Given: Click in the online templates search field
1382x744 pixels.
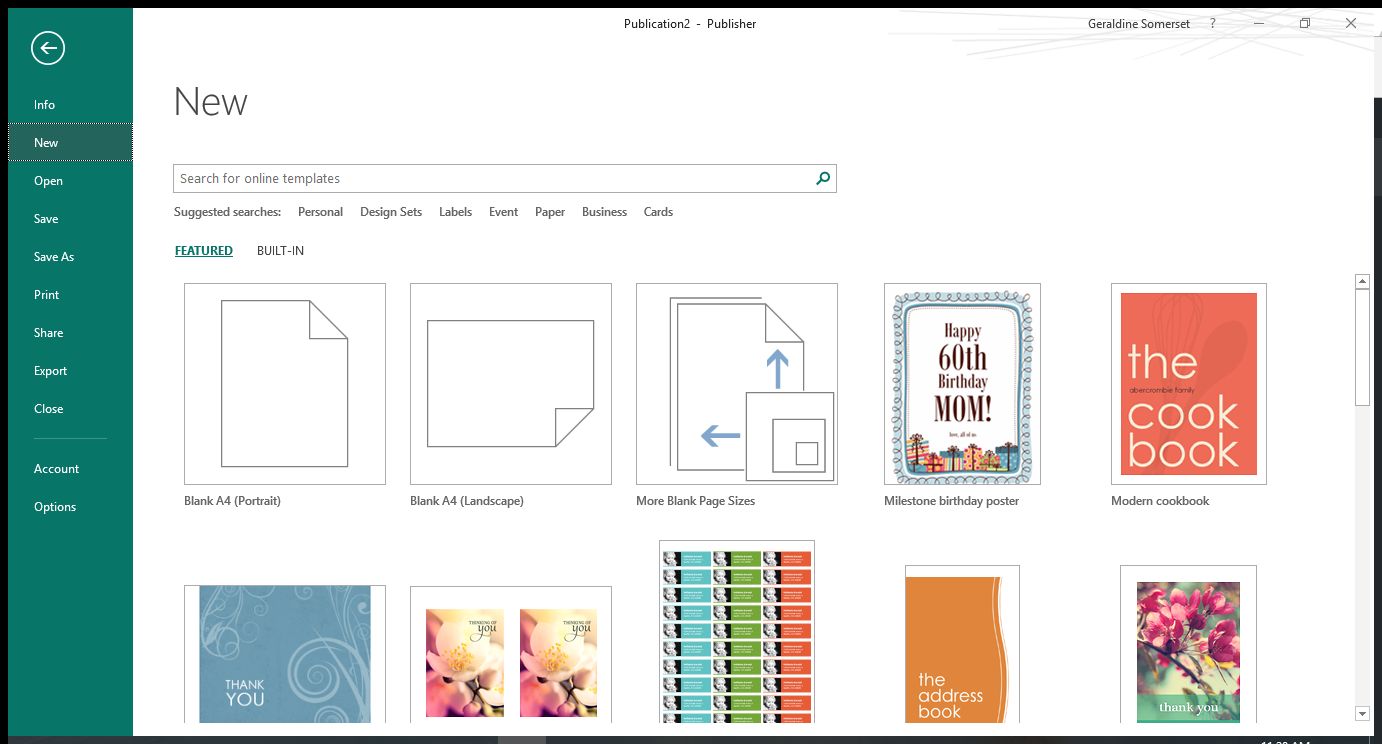Looking at the screenshot, I should coord(490,179).
